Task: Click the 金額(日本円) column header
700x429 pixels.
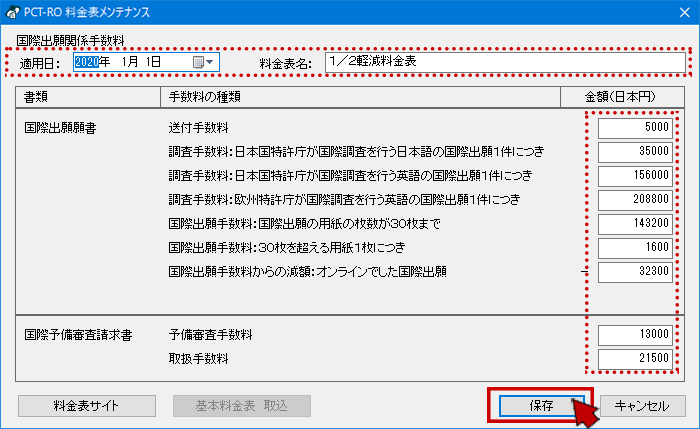Action: pos(620,97)
